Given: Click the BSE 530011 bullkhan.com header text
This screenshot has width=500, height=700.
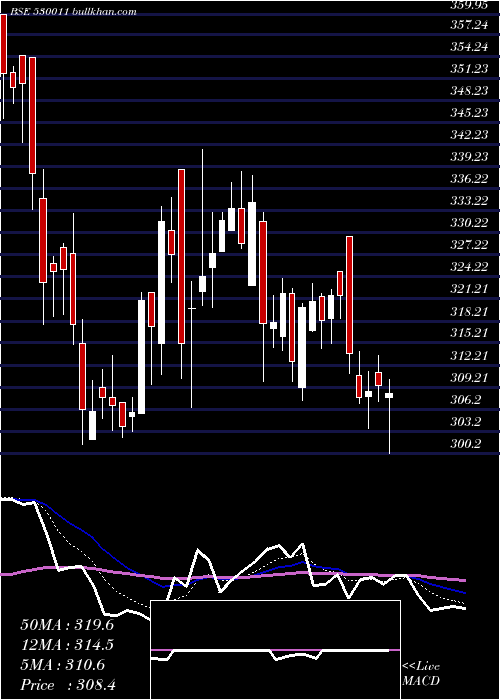Looking at the screenshot, I should pos(73,12).
